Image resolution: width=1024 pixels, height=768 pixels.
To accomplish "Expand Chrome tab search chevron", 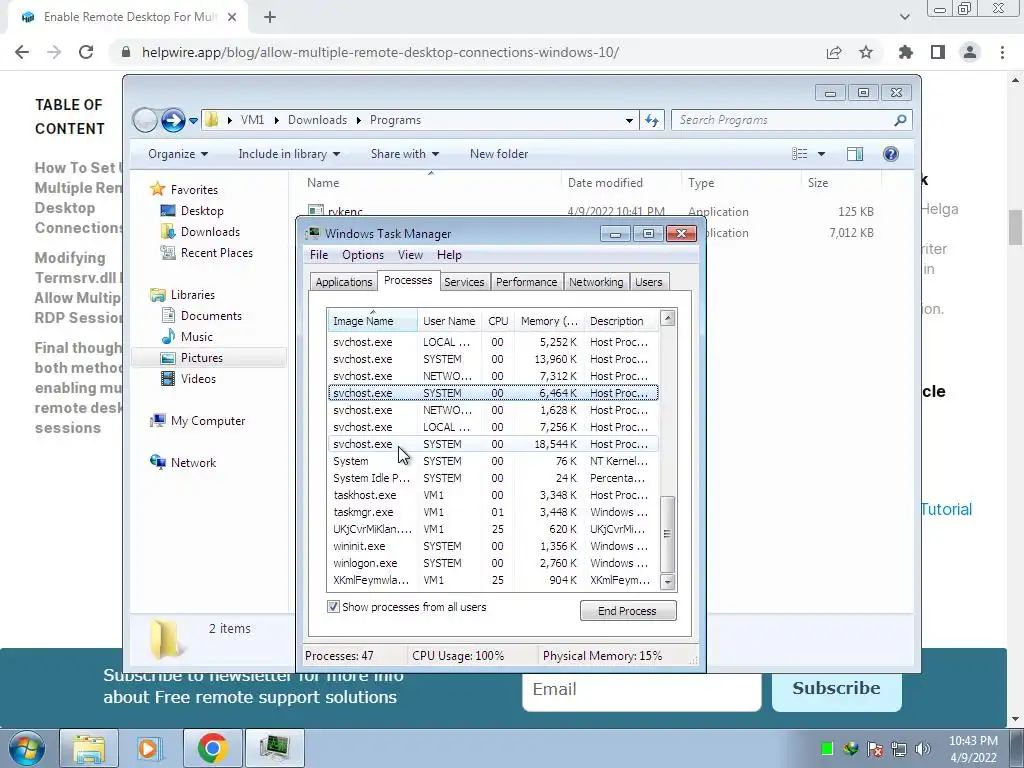I will 904,18.
